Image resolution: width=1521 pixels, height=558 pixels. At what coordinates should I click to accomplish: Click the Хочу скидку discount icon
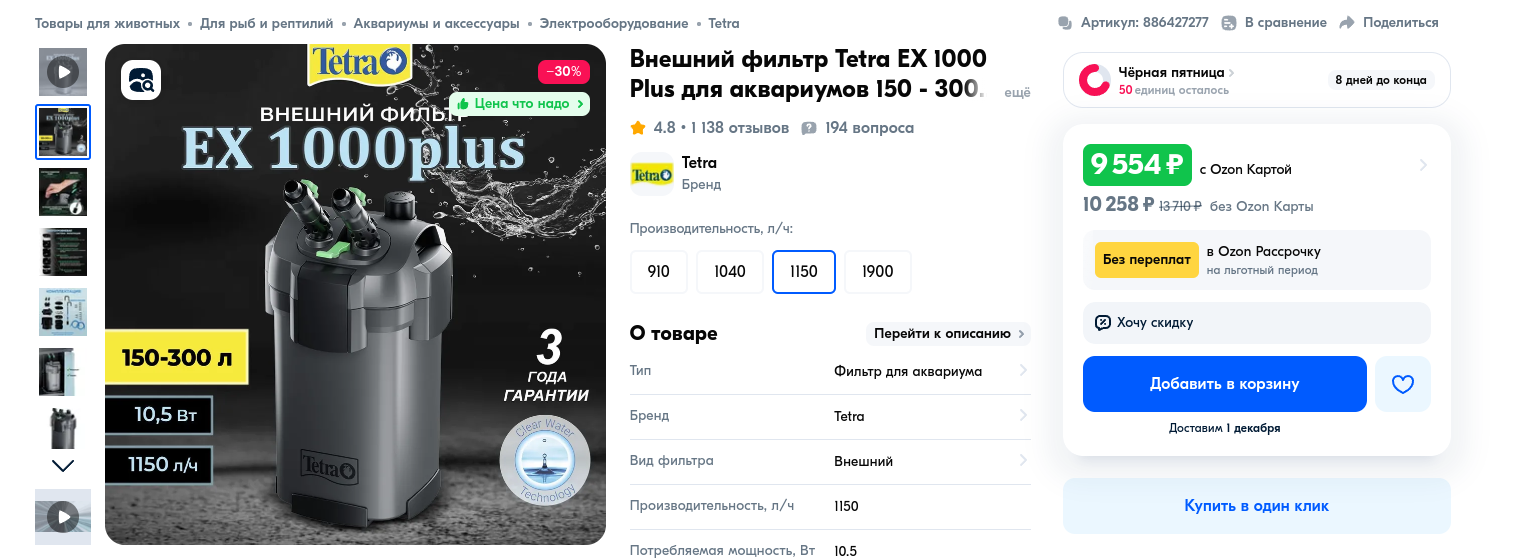coord(1103,323)
